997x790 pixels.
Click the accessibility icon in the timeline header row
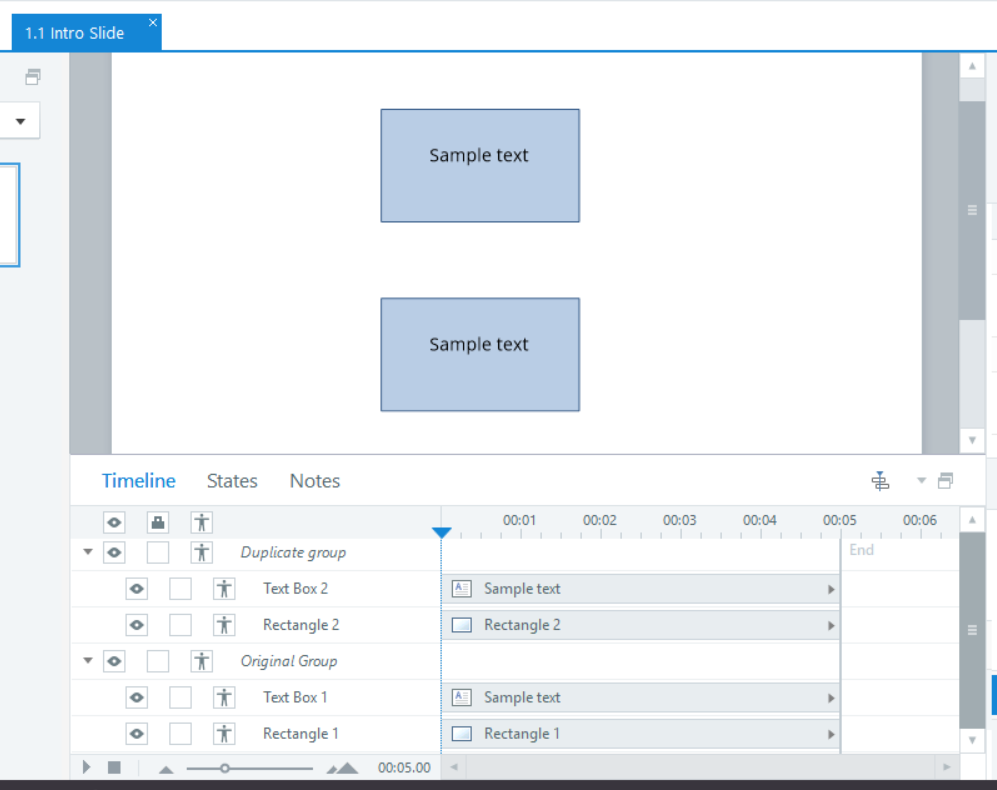201,521
